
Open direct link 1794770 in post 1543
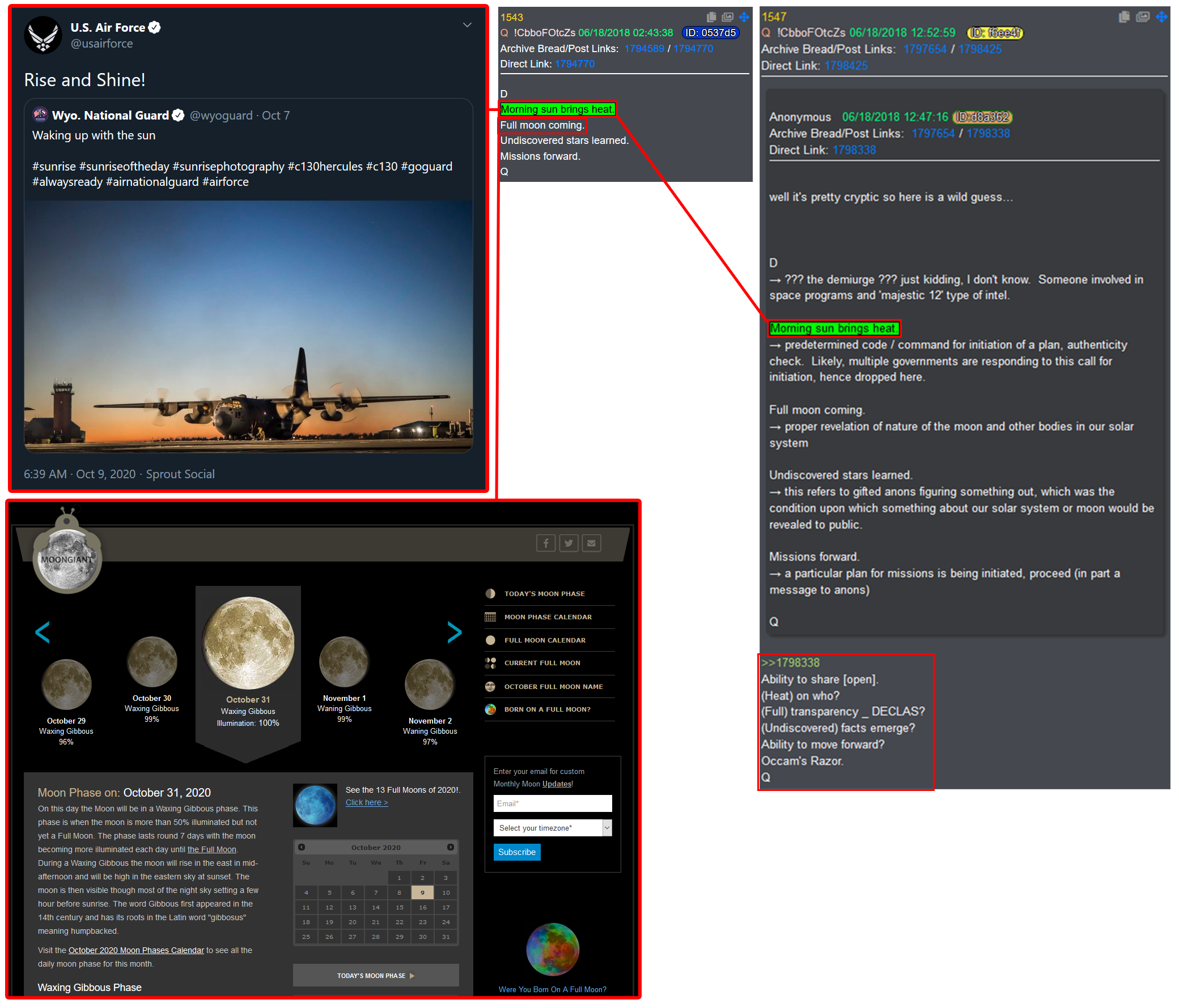575,63
